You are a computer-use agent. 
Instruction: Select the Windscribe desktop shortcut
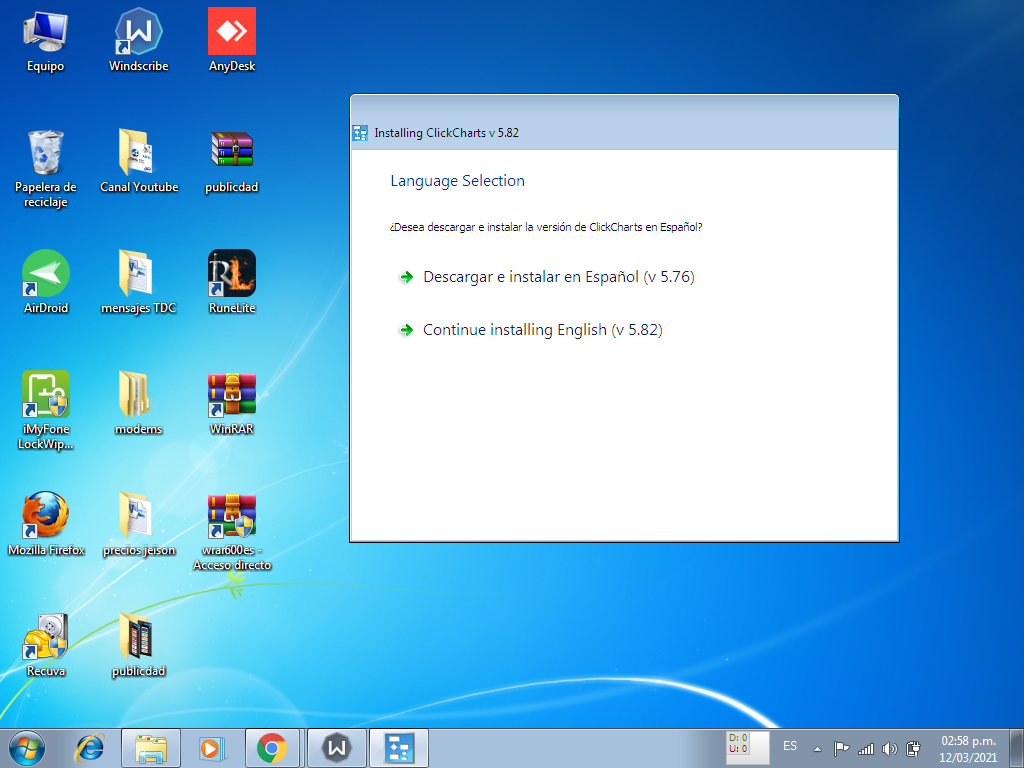[138, 40]
